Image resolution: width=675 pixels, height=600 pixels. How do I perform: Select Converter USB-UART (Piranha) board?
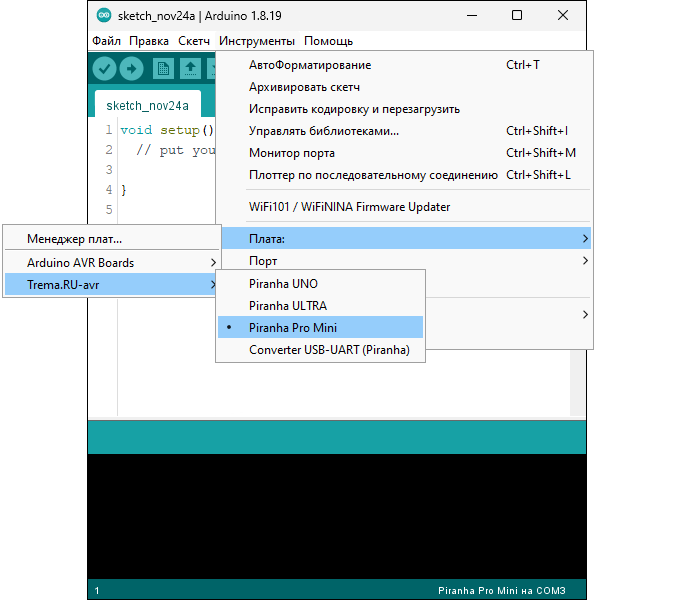point(320,349)
